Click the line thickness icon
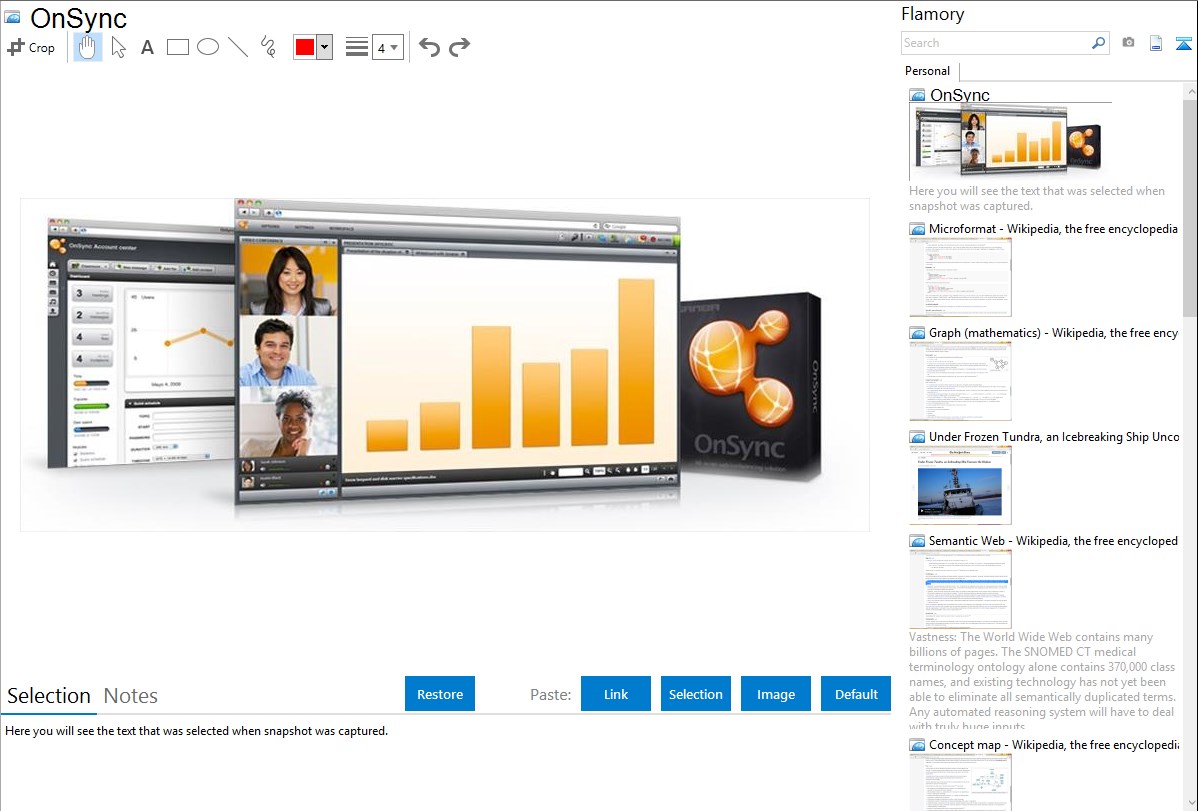Image resolution: width=1198 pixels, height=811 pixels. click(357, 47)
